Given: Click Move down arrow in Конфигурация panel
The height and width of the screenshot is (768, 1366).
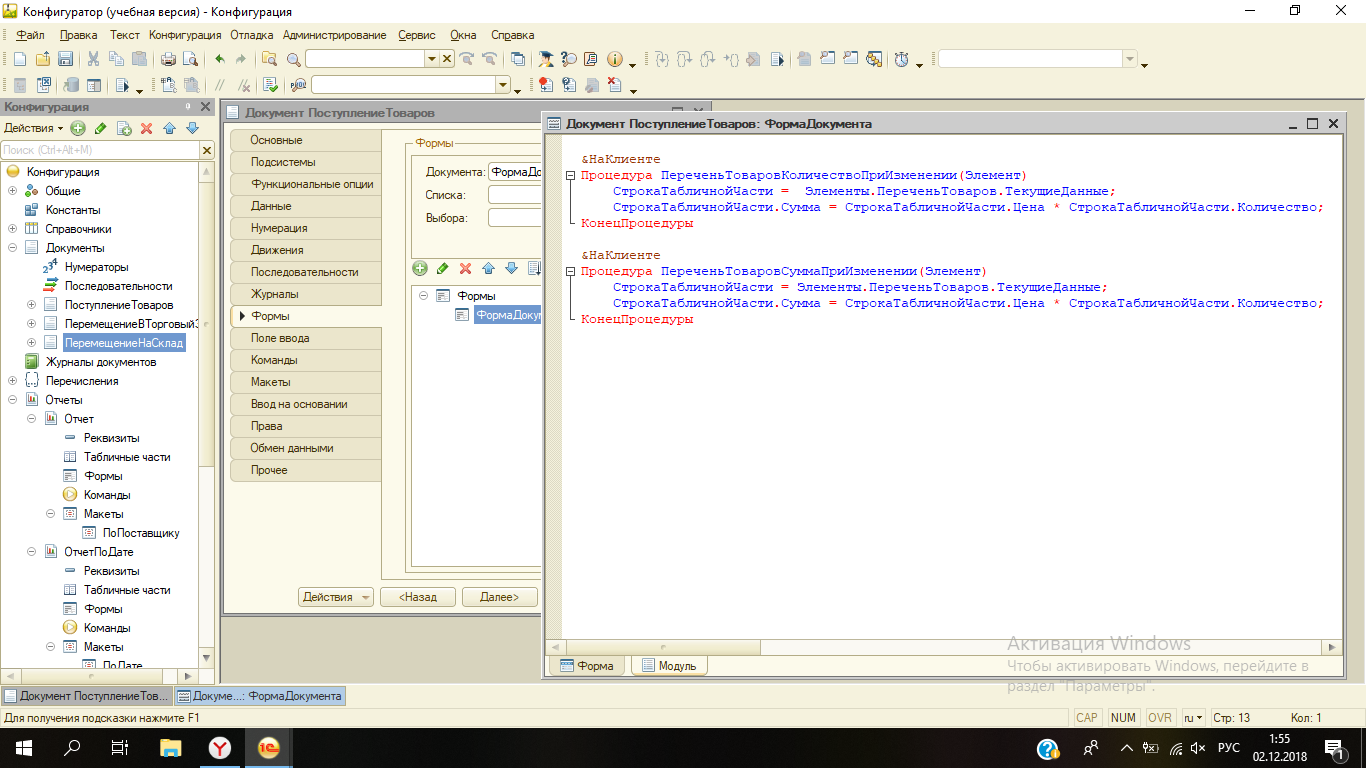Looking at the screenshot, I should click(192, 128).
